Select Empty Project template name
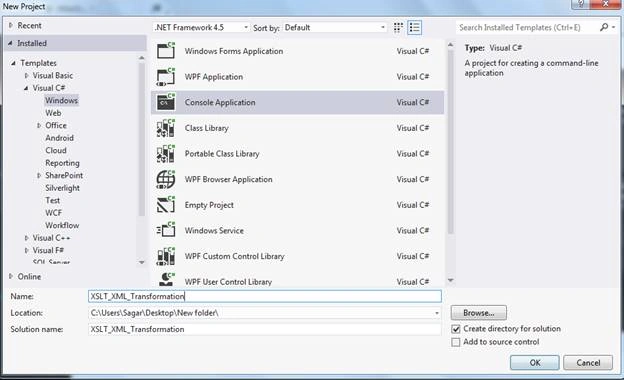The image size is (624, 380). pos(209,205)
